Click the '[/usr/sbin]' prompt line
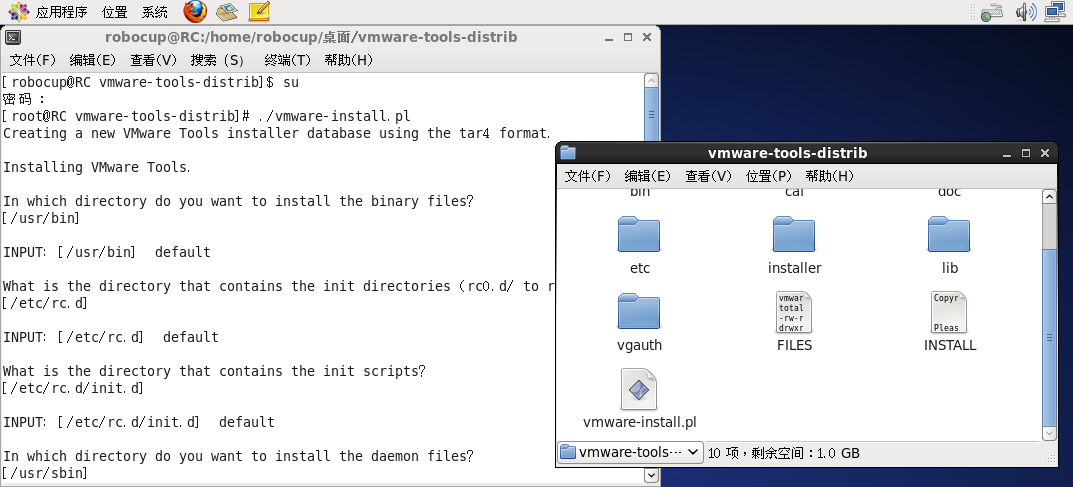The width and height of the screenshot is (1073, 487). tap(45, 473)
